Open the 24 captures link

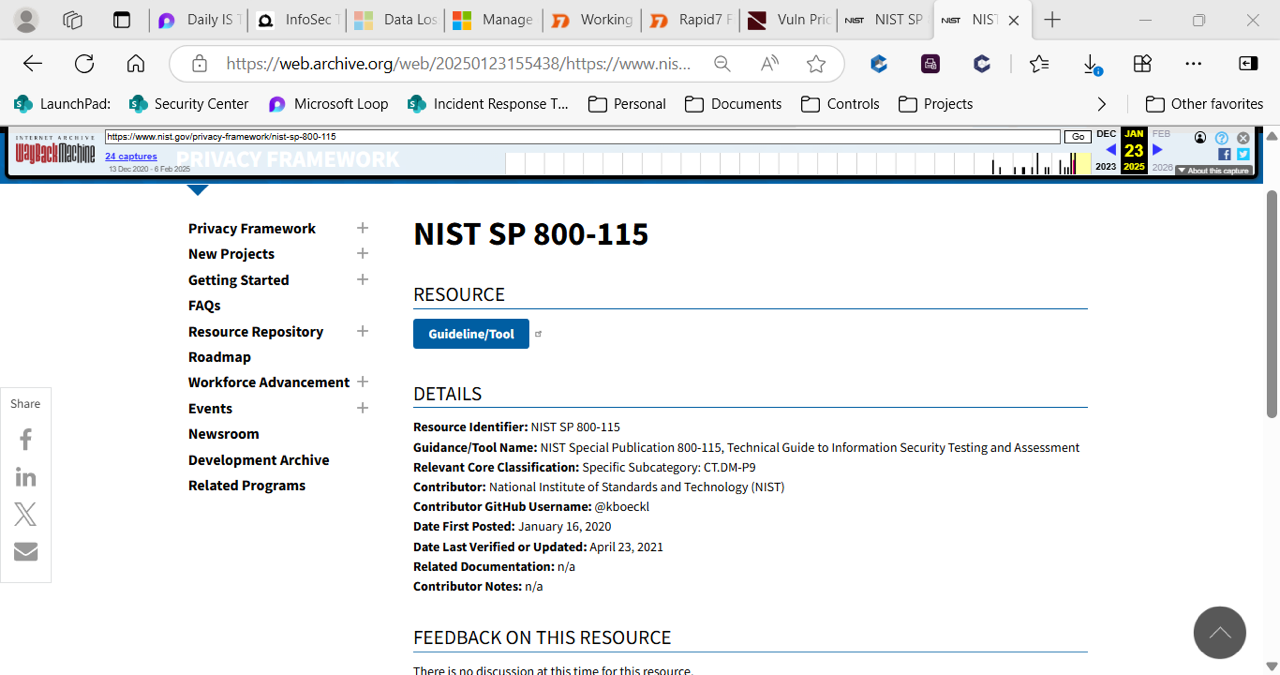131,157
